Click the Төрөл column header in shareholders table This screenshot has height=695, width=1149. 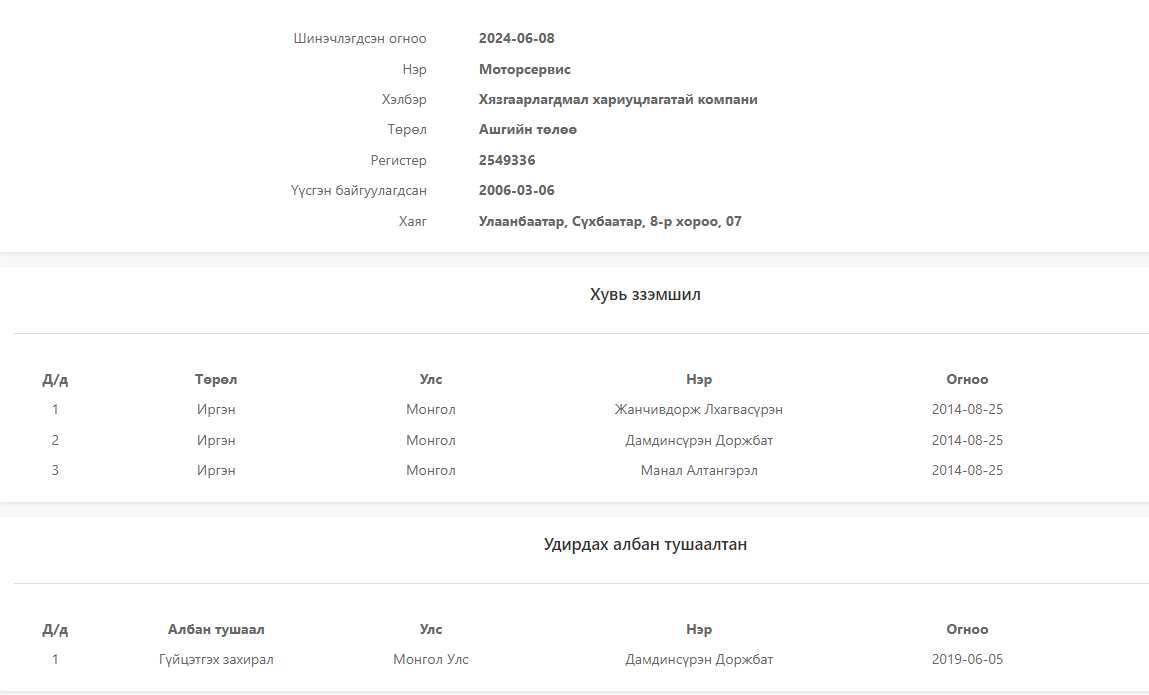pyautogui.click(x=216, y=379)
